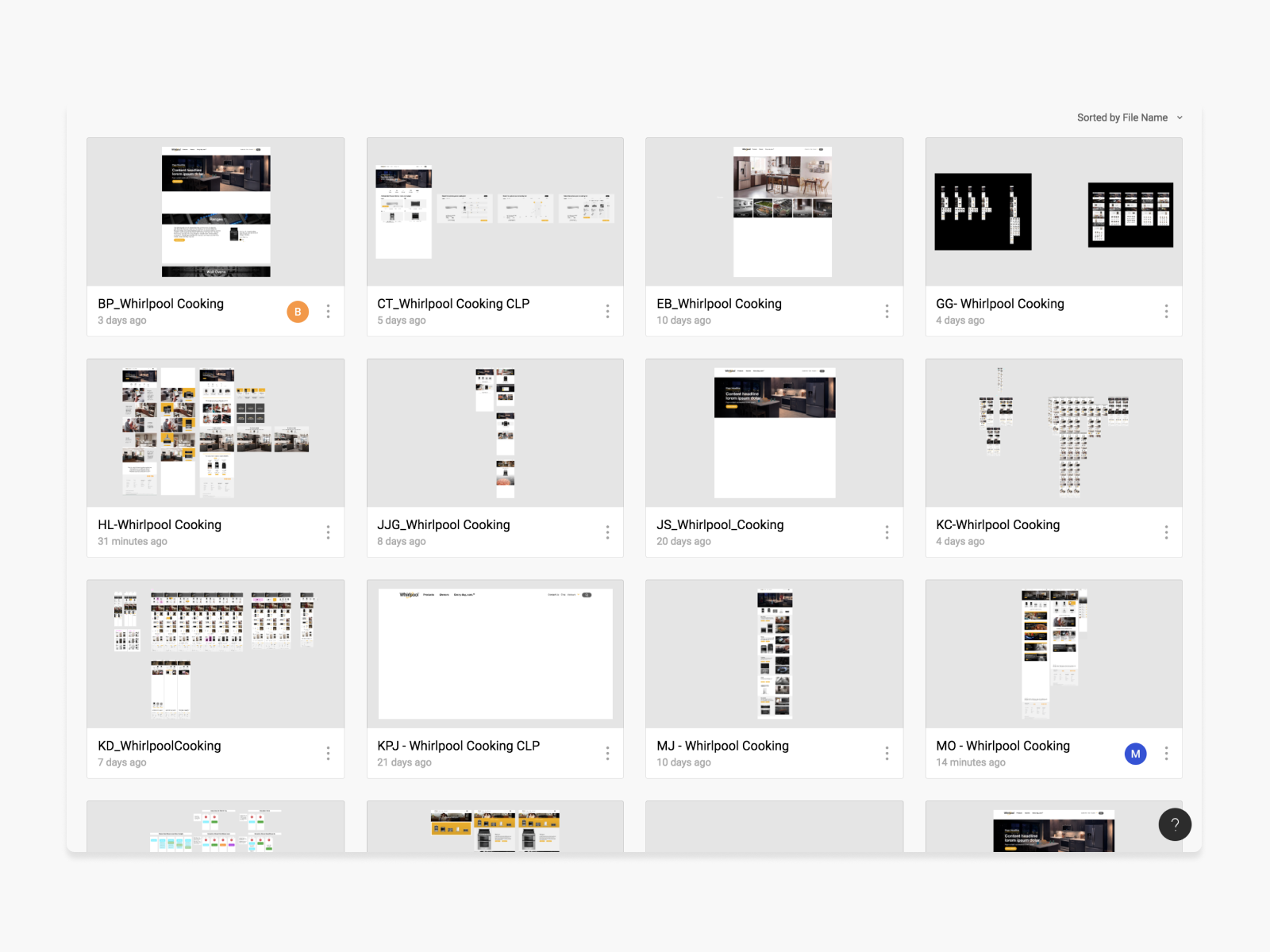Open MO - Whirlpool Cooking file thumbnail
The height and width of the screenshot is (952, 1270).
coord(1054,654)
